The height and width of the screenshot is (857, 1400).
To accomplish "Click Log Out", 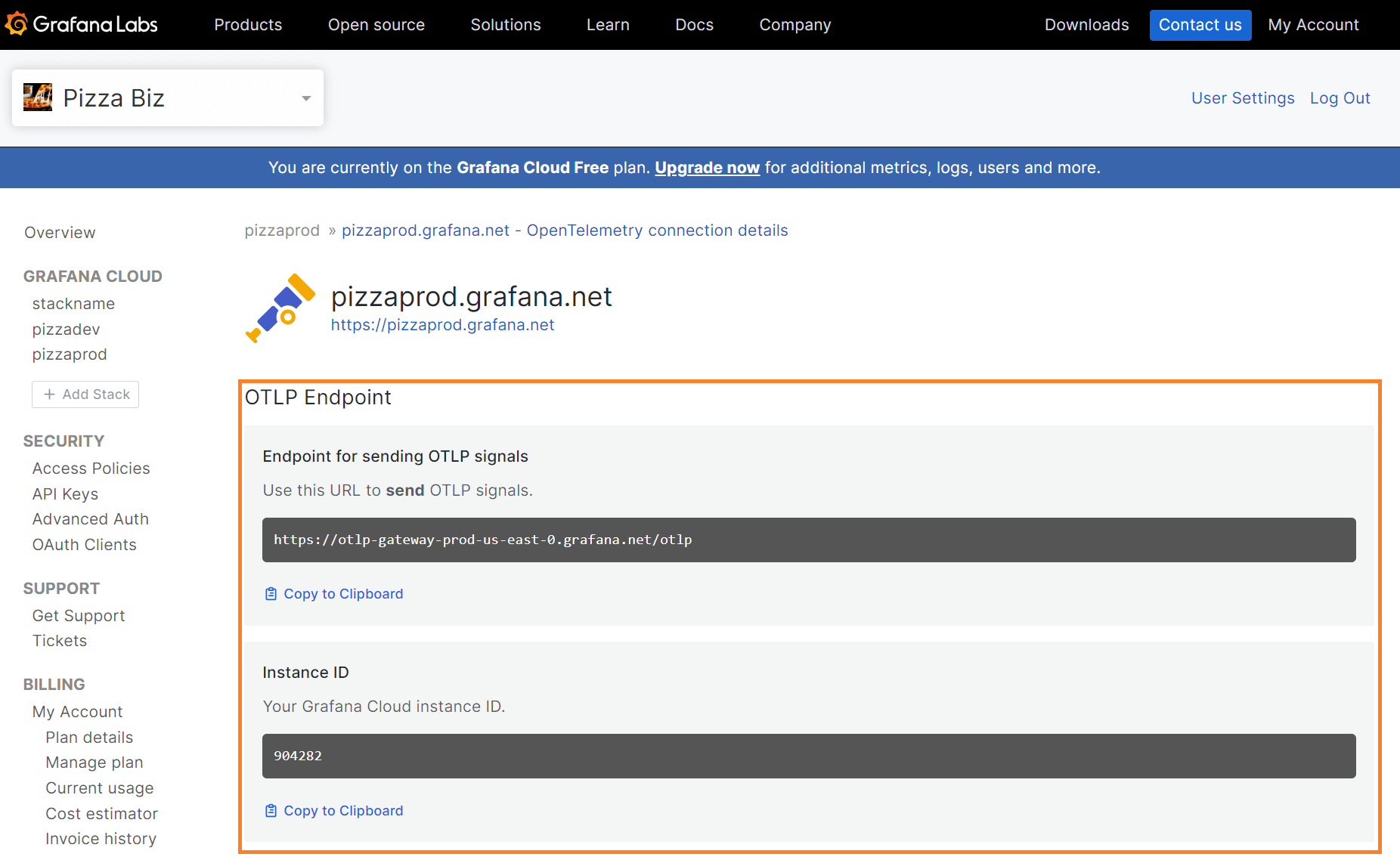I will pos(1340,98).
